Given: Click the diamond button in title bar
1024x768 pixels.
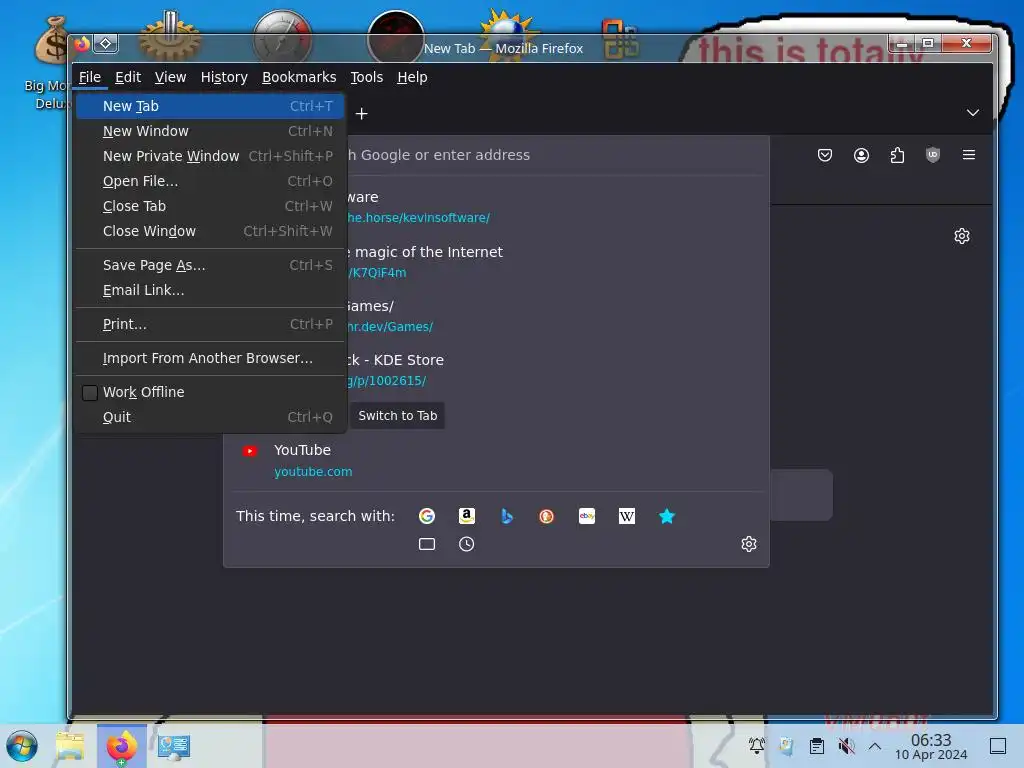Looking at the screenshot, I should pos(105,44).
